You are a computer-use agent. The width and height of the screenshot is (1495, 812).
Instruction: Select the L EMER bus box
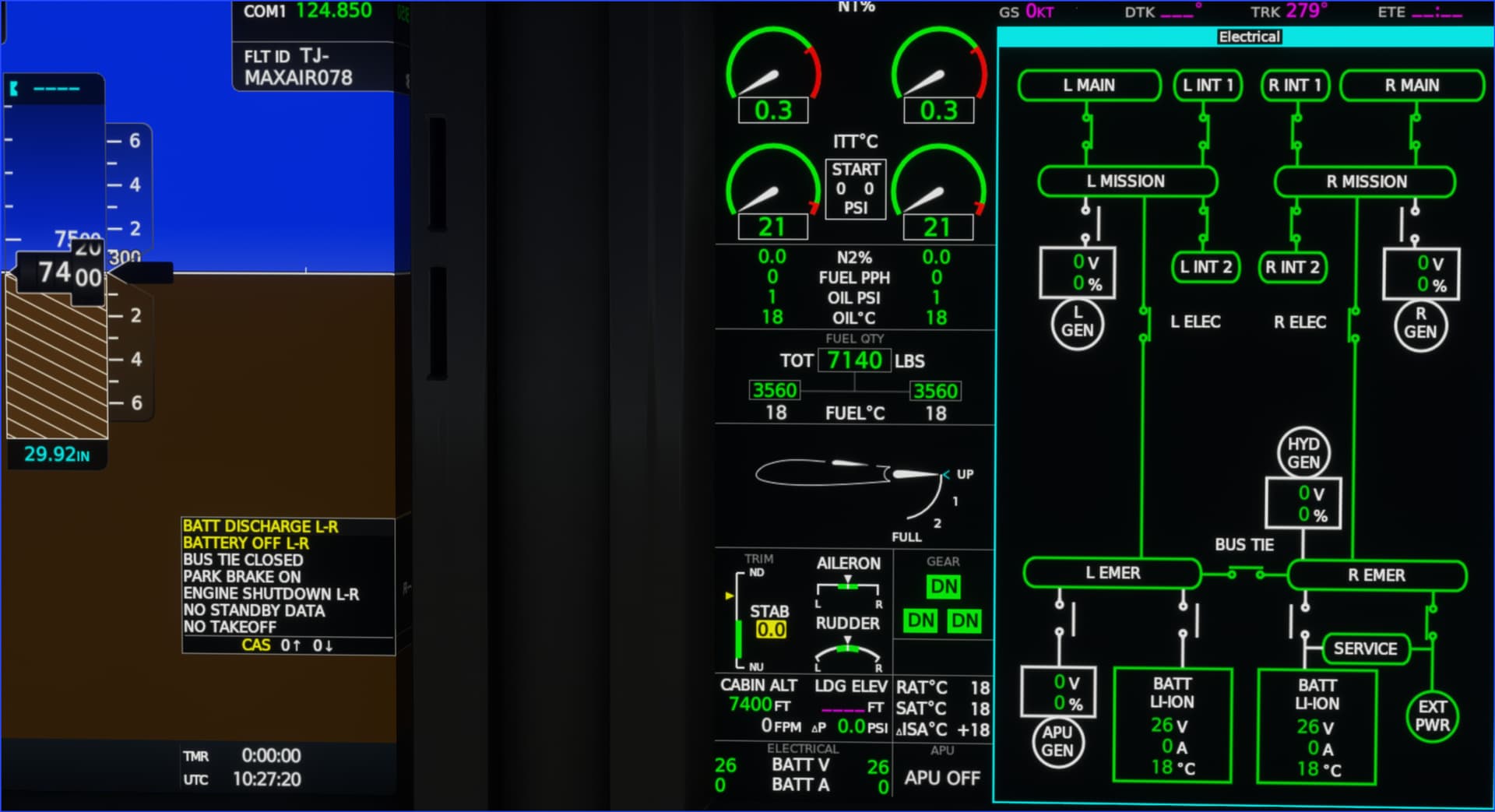click(x=1112, y=573)
